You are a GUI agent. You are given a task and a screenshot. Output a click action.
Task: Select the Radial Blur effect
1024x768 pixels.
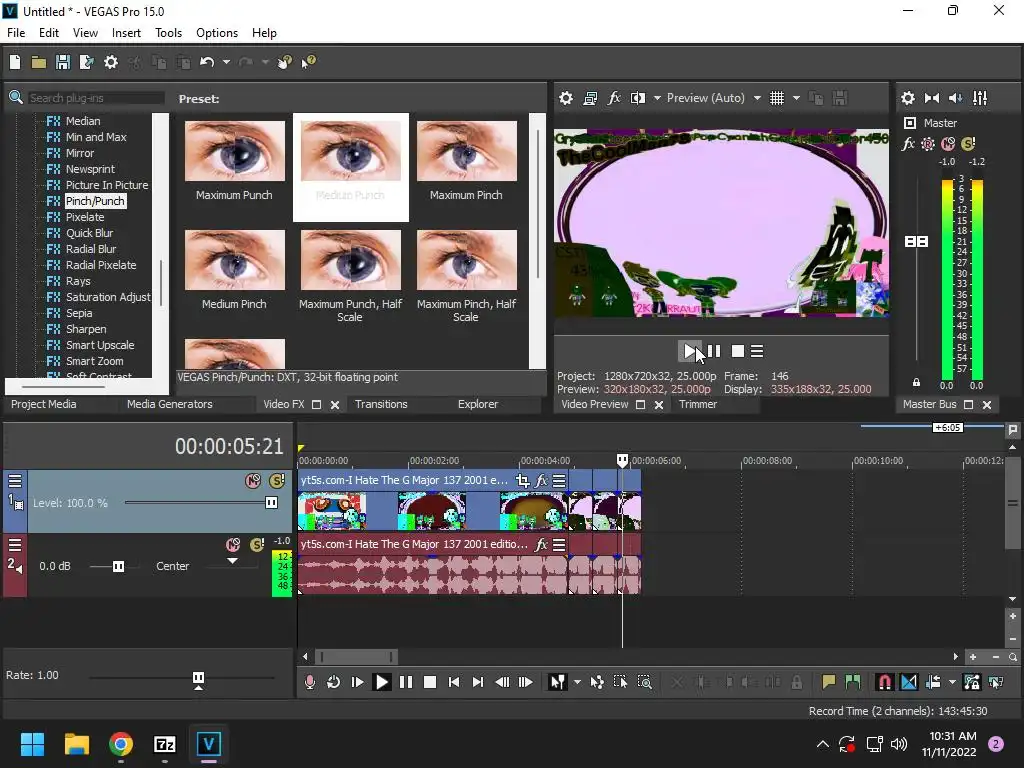[91, 249]
